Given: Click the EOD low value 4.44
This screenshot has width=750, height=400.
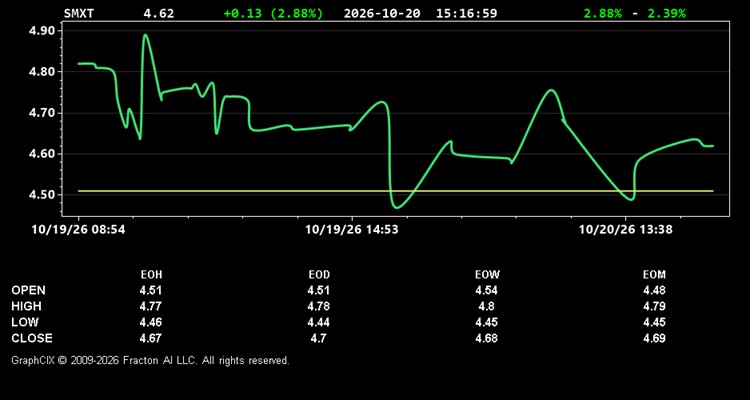Looking at the screenshot, I should coord(319,322).
